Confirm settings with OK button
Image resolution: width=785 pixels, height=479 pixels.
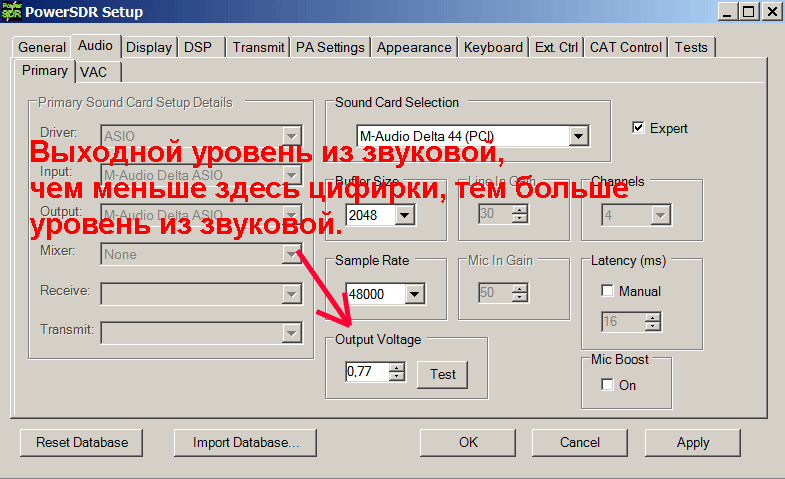point(468,442)
